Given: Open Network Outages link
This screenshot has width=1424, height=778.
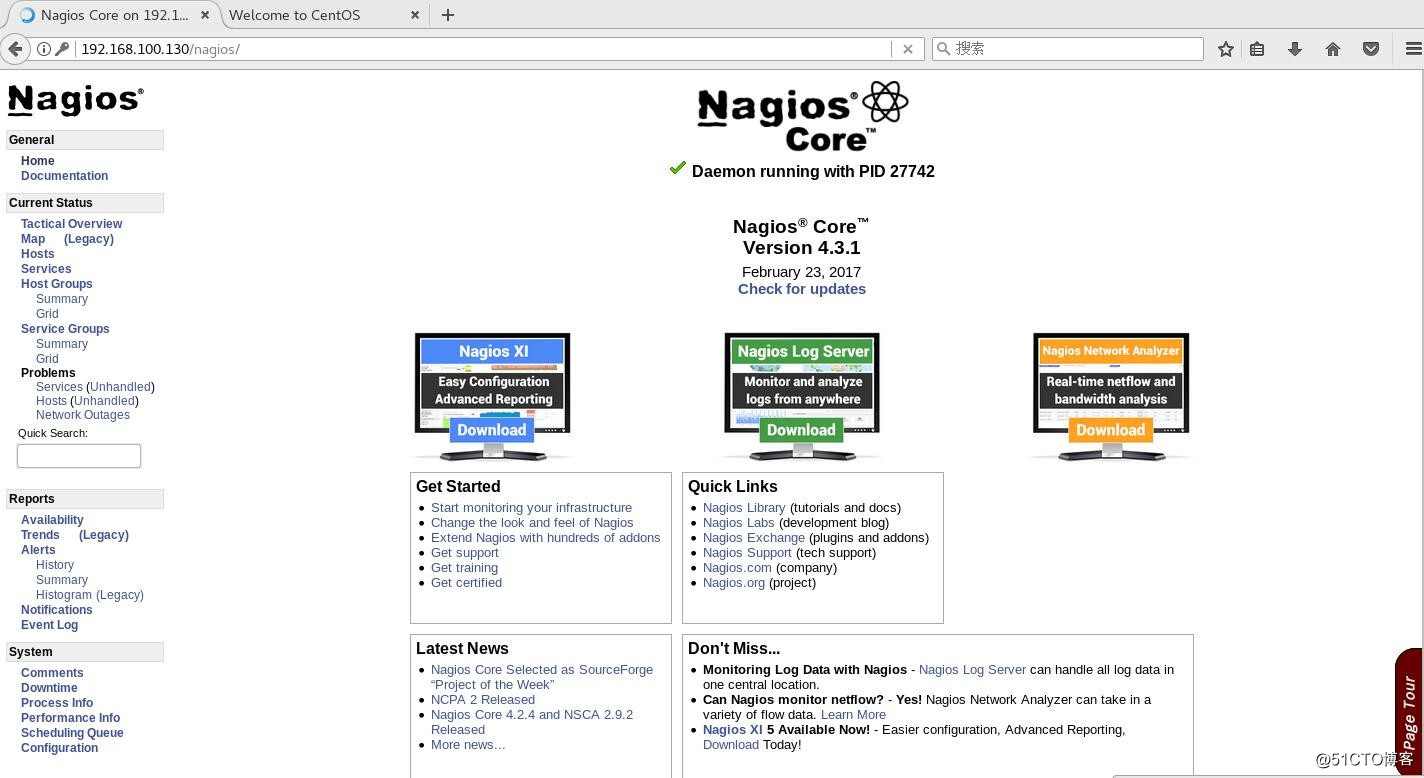Looking at the screenshot, I should (83, 415).
